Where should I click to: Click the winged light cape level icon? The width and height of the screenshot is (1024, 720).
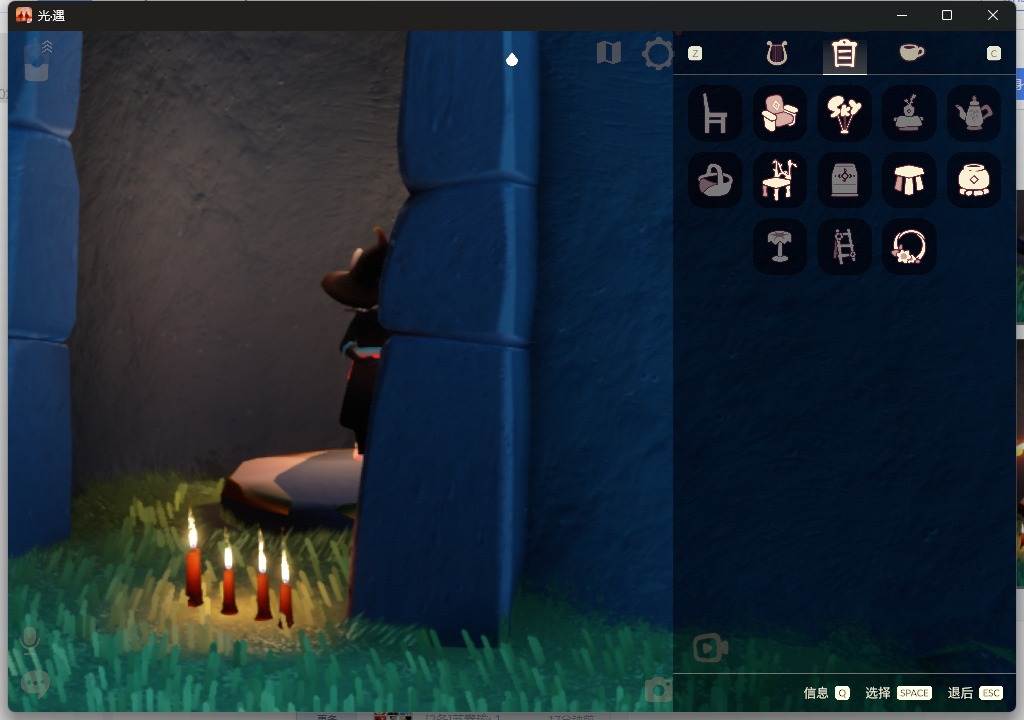(x=38, y=61)
